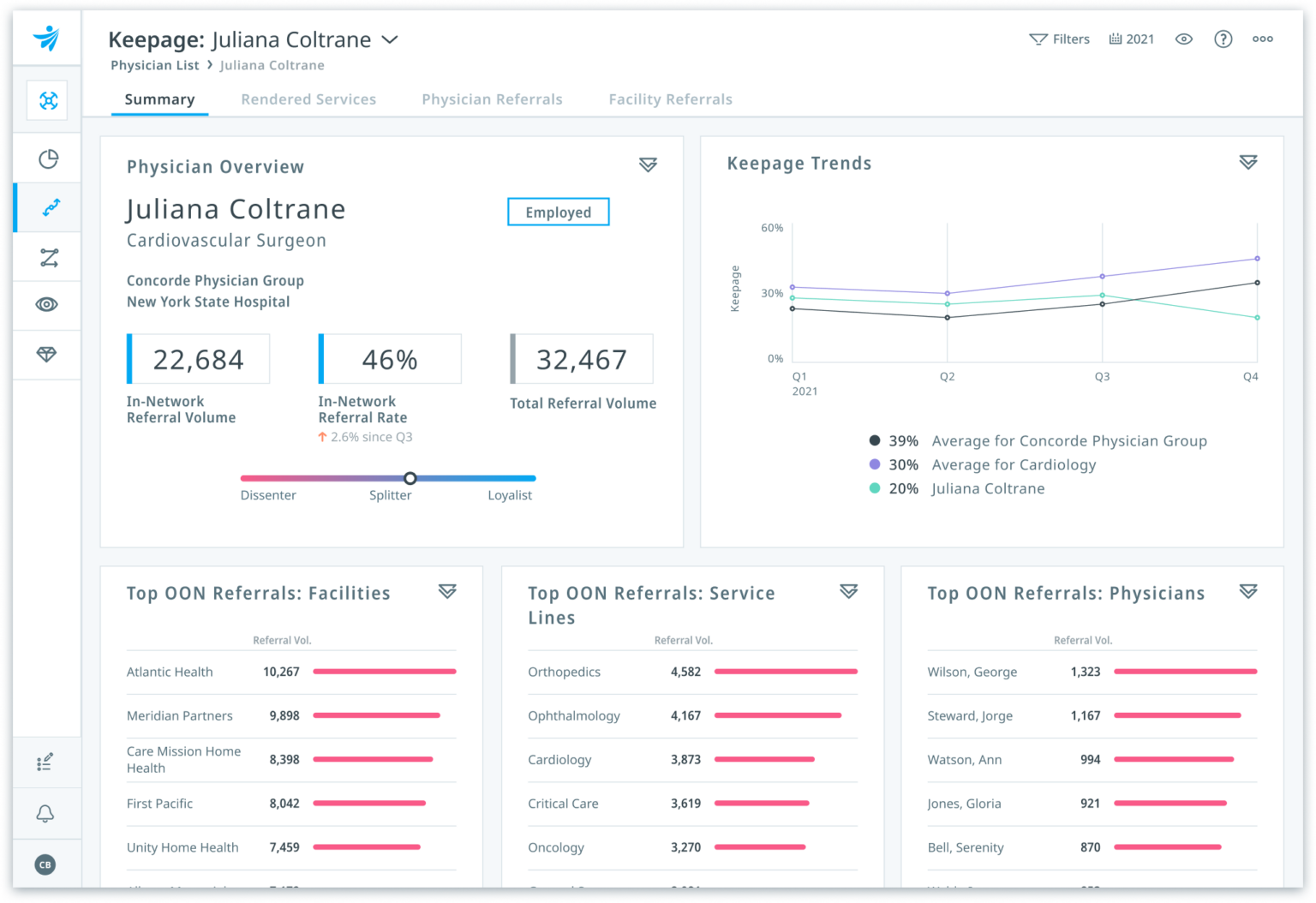This screenshot has width=1316, height=903.
Task: Toggle the eye visibility icon in the top bar
Action: tap(1183, 39)
